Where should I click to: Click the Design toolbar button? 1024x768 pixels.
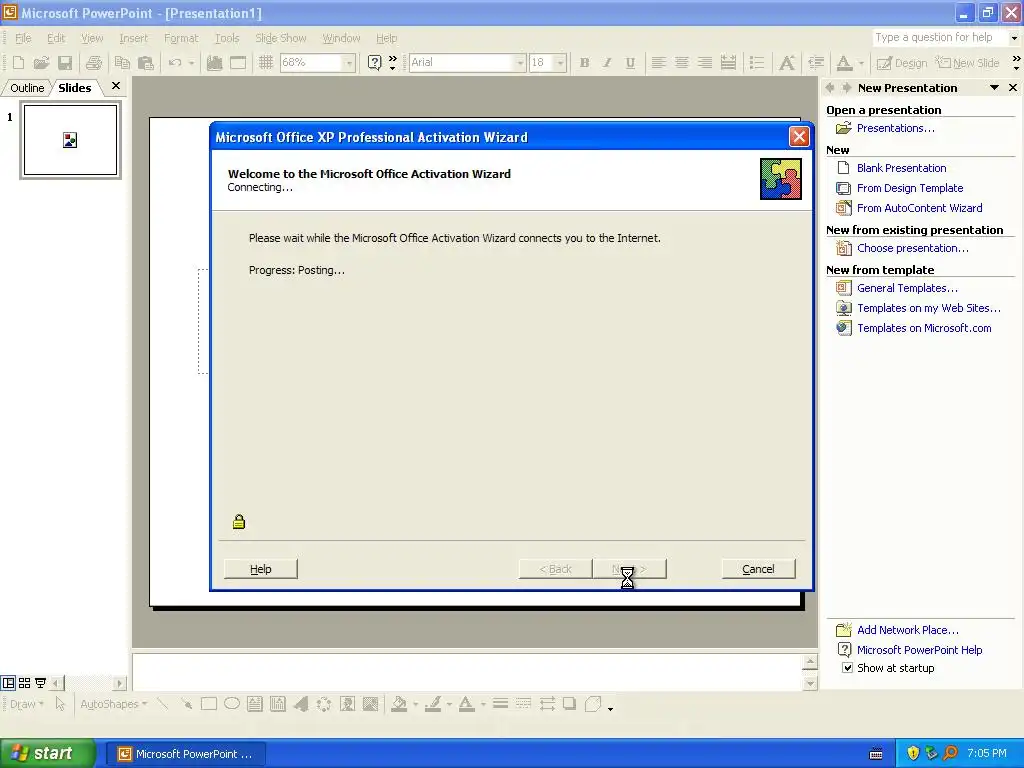(x=902, y=63)
